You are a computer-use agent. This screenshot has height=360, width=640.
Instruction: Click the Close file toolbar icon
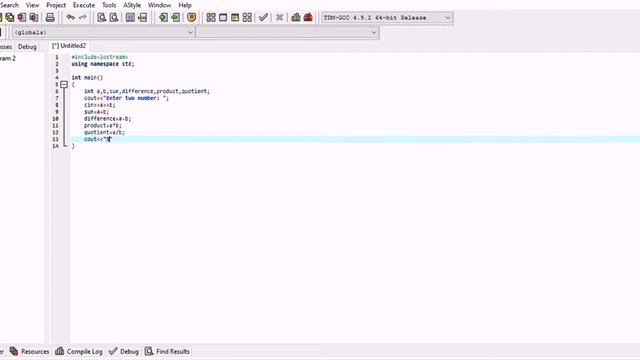click(22, 18)
